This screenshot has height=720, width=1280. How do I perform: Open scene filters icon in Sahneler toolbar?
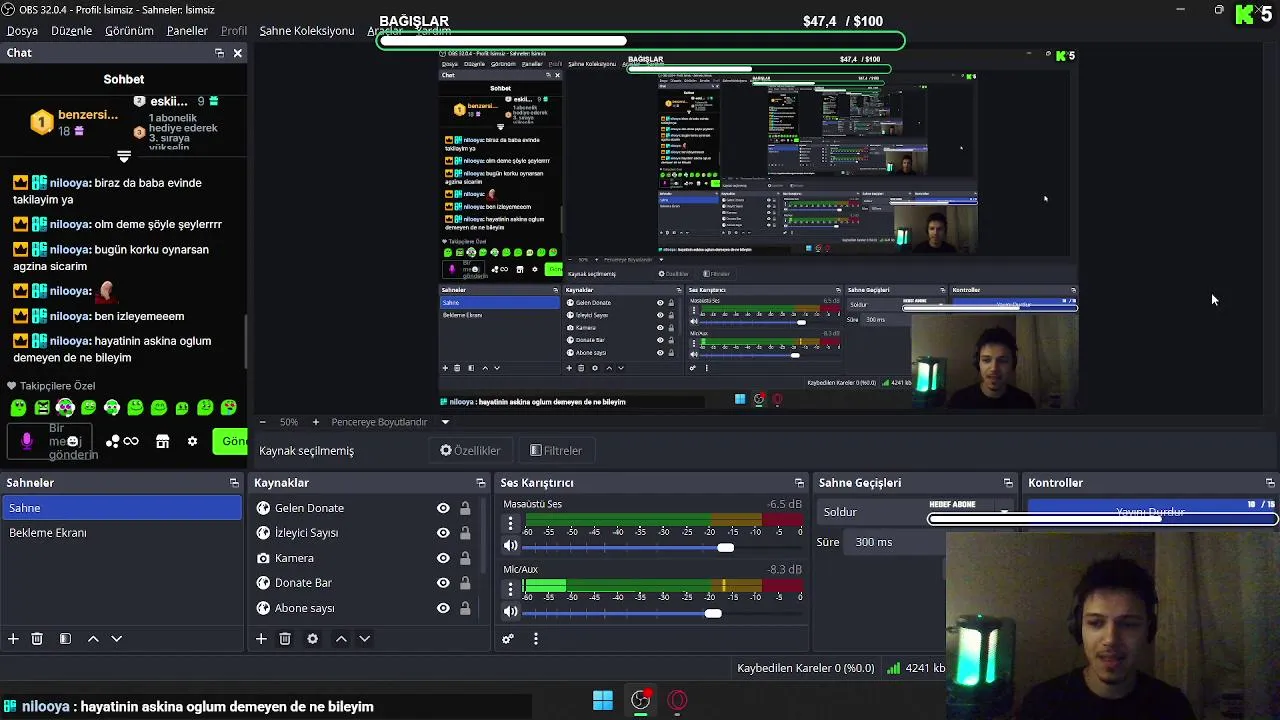click(65, 639)
